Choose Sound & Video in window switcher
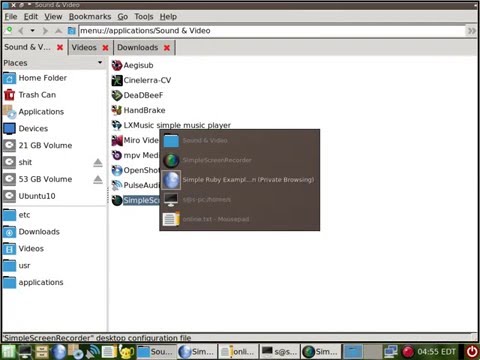Screen dimensions: 480x360 pos(239,141)
